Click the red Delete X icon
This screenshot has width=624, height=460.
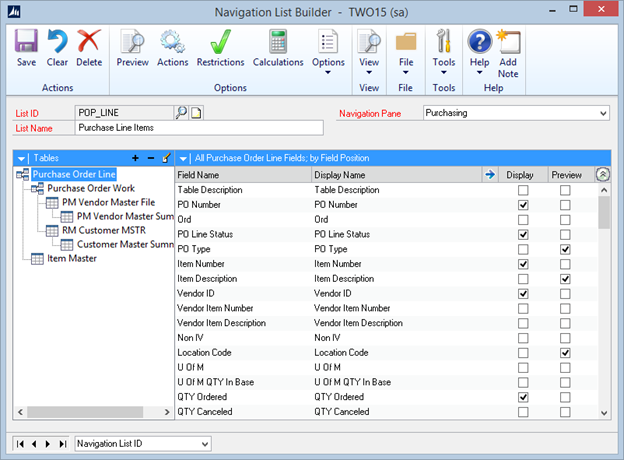89,41
